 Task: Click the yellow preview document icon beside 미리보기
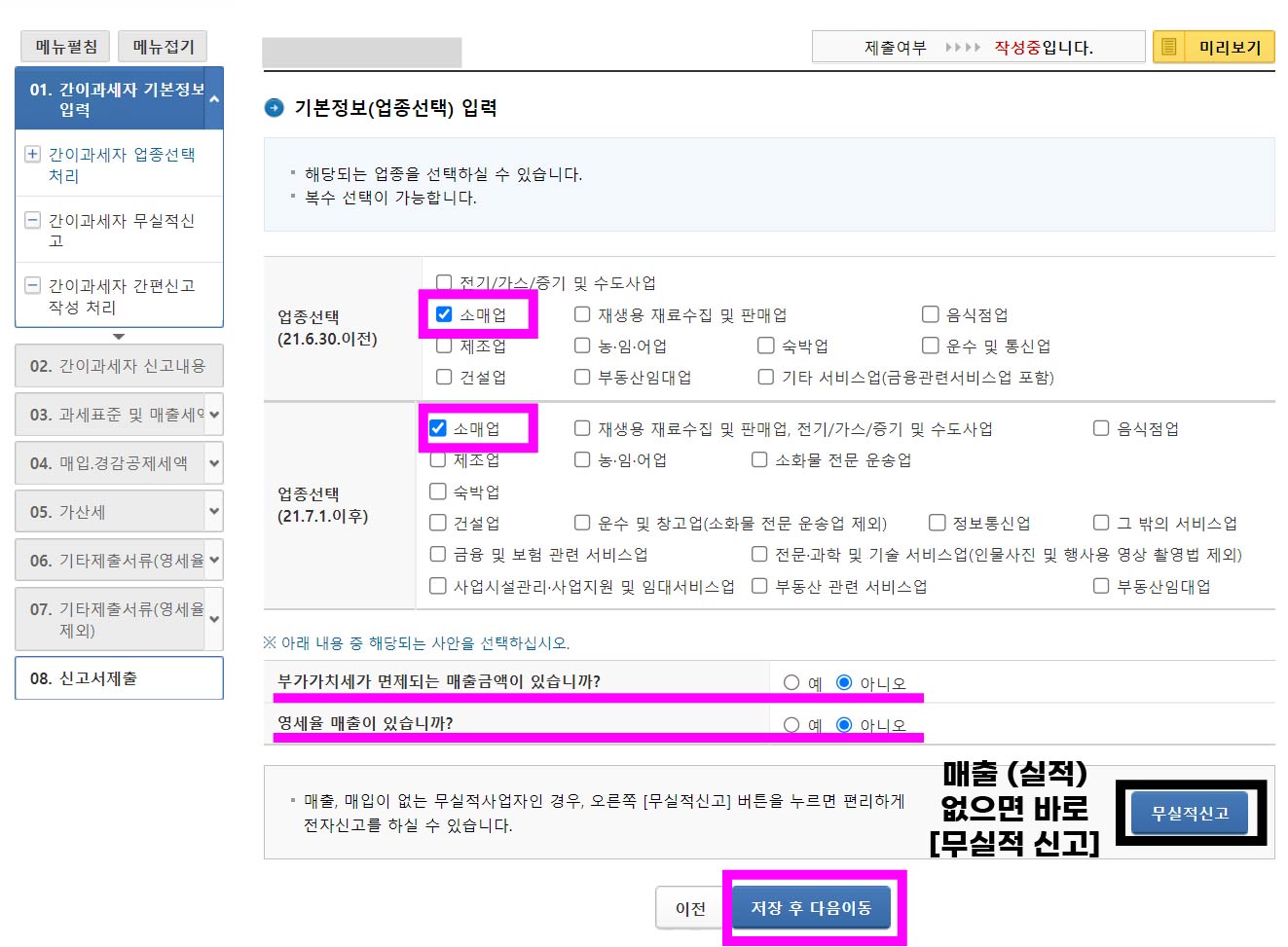click(1168, 46)
